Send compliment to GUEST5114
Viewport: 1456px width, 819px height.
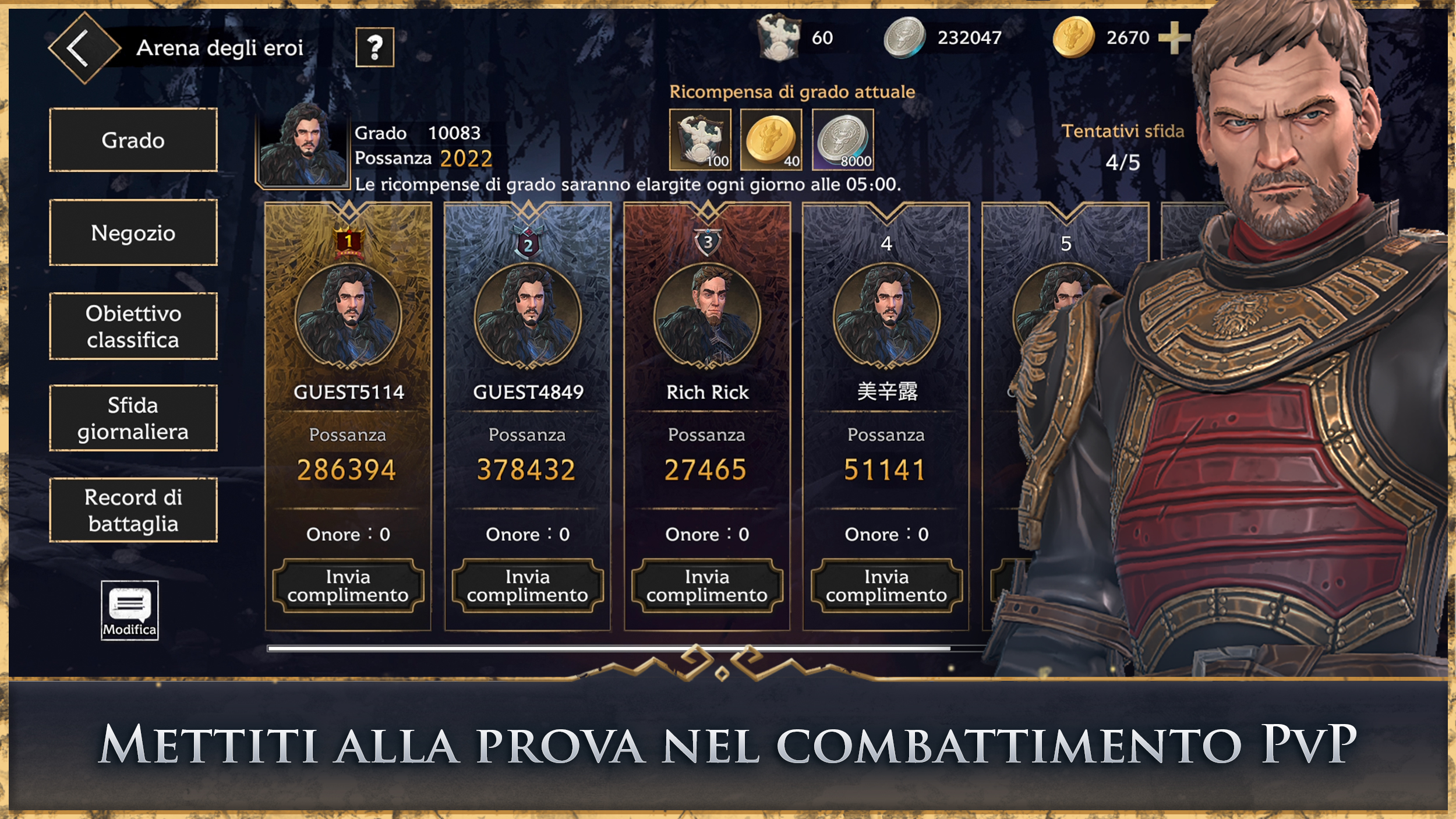348,585
